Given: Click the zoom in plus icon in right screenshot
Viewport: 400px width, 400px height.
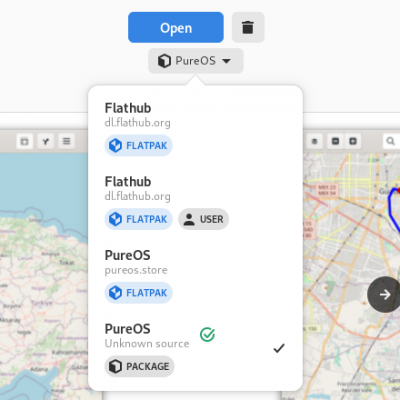Looking at the screenshot, I should pos(353,141).
